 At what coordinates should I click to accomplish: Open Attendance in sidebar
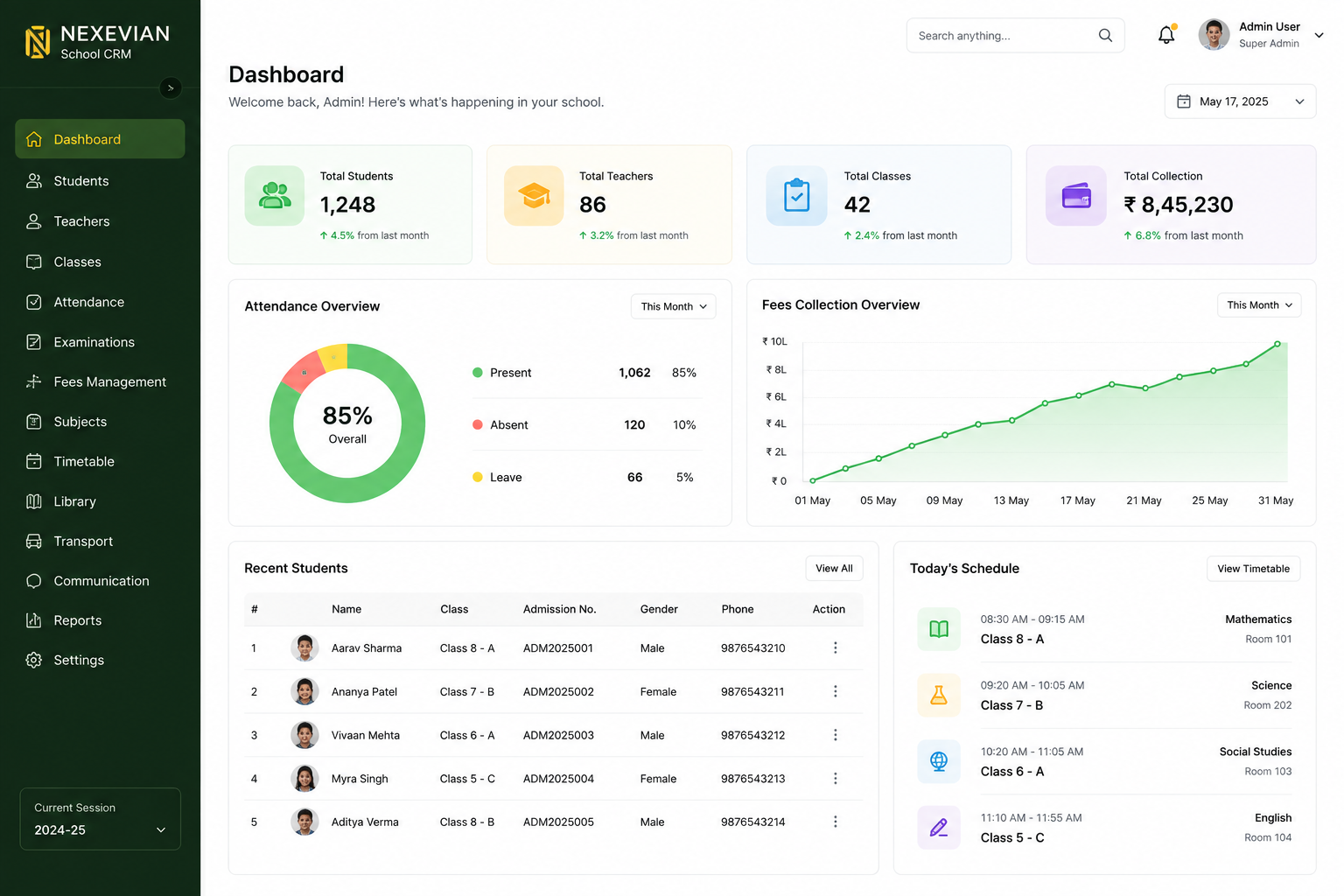coord(100,302)
